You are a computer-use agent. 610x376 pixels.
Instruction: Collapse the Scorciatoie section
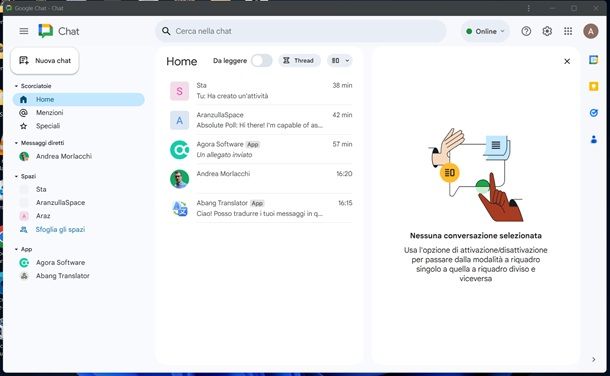click(x=16, y=86)
